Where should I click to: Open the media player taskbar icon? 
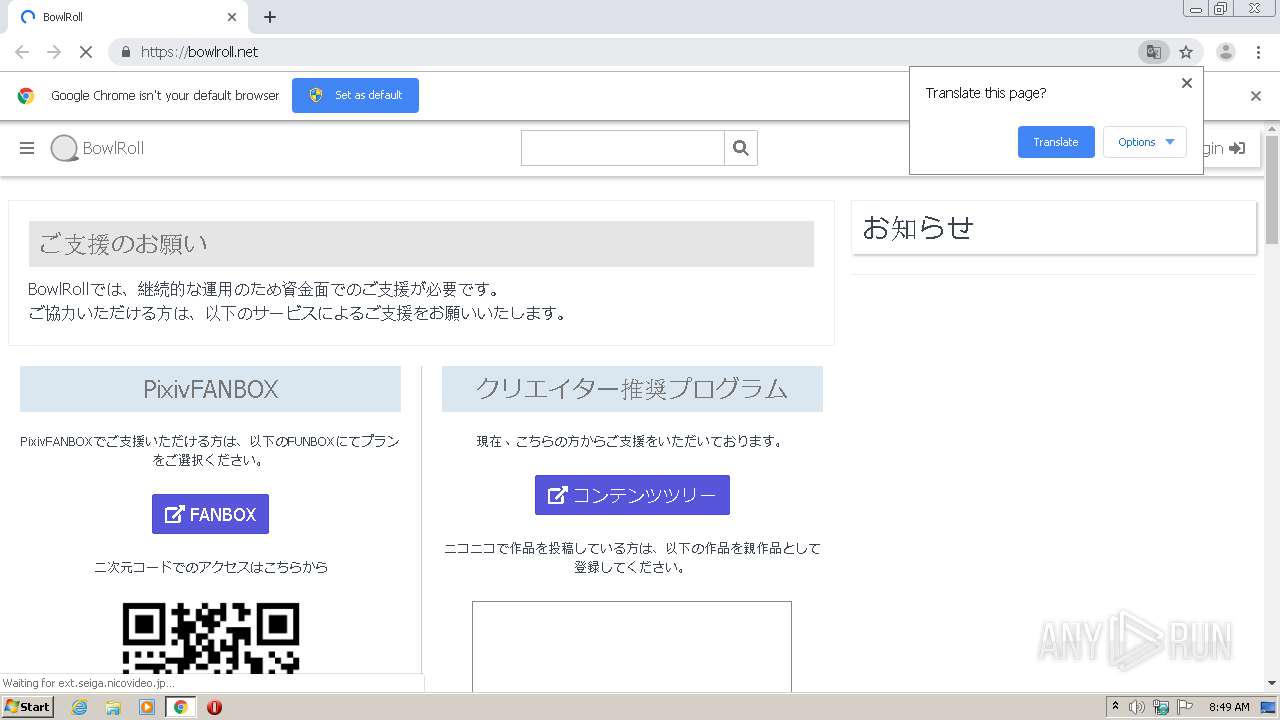tap(147, 707)
